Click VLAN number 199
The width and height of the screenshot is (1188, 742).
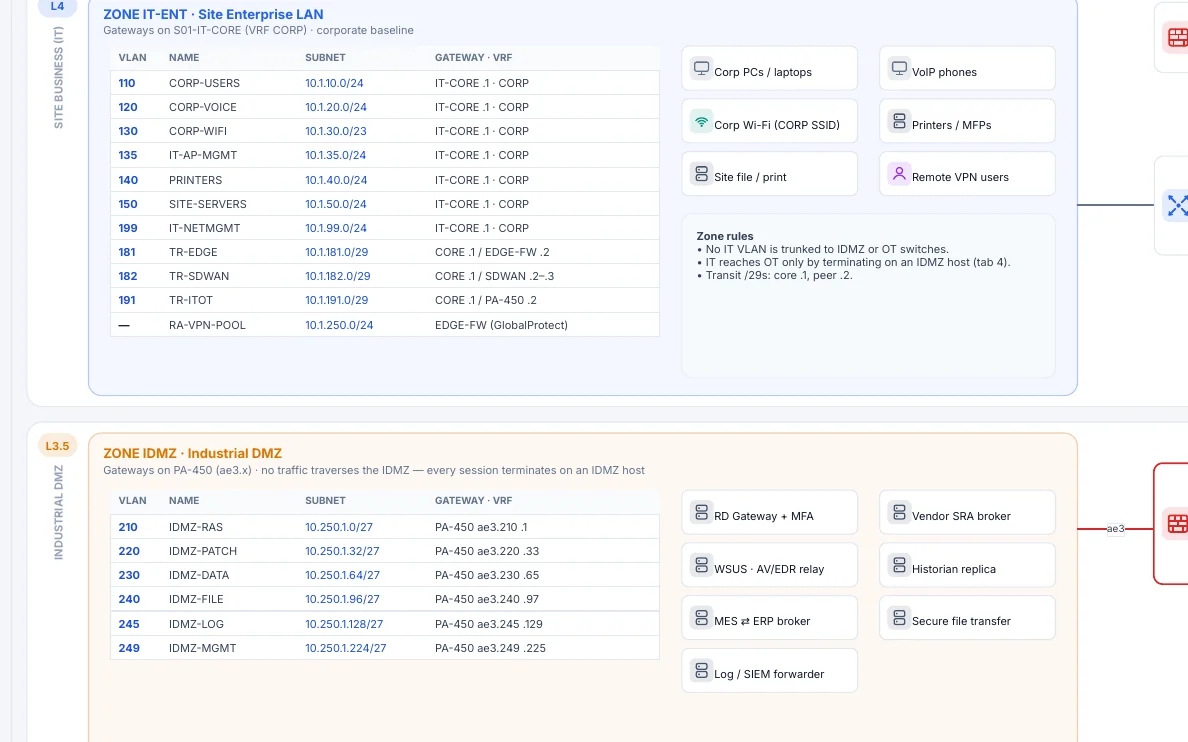pyautogui.click(x=128, y=227)
